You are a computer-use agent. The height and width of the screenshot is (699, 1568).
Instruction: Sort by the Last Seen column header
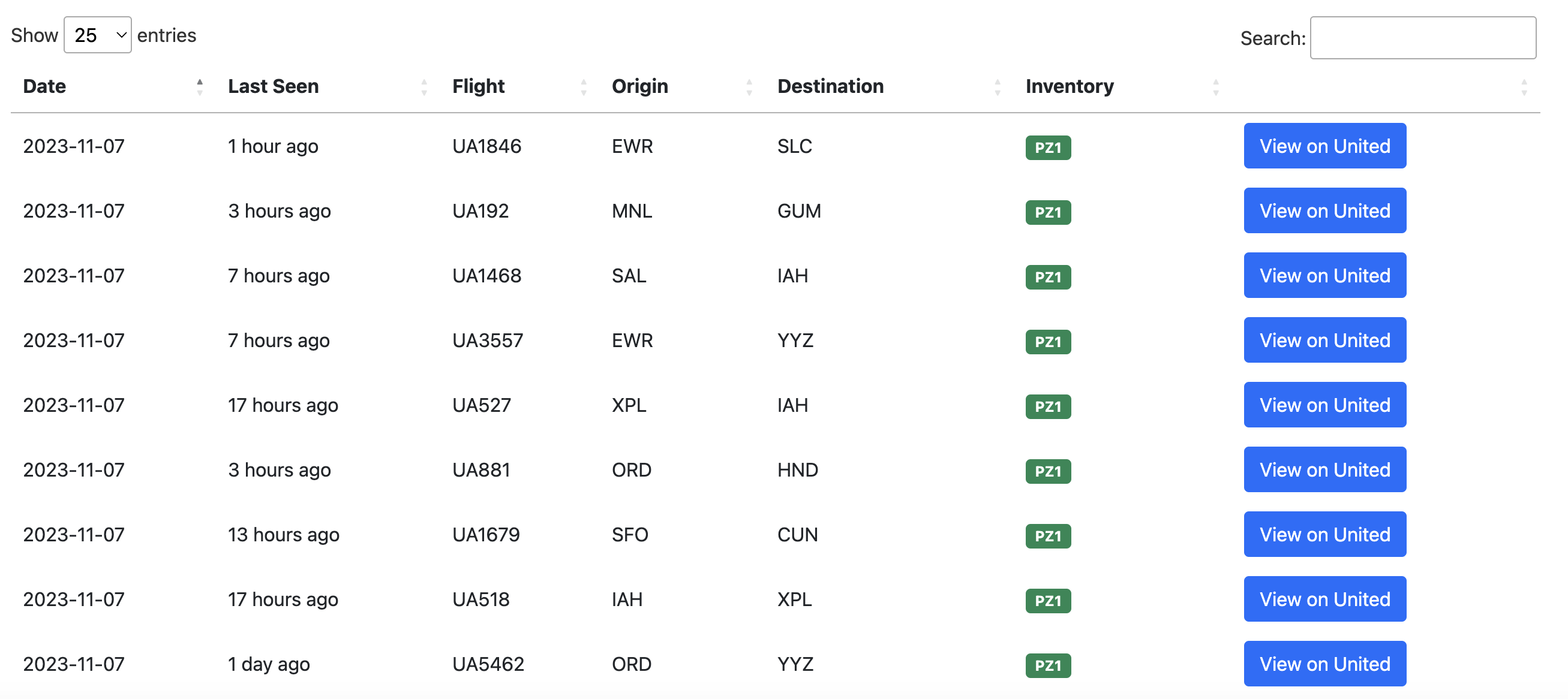tap(274, 86)
